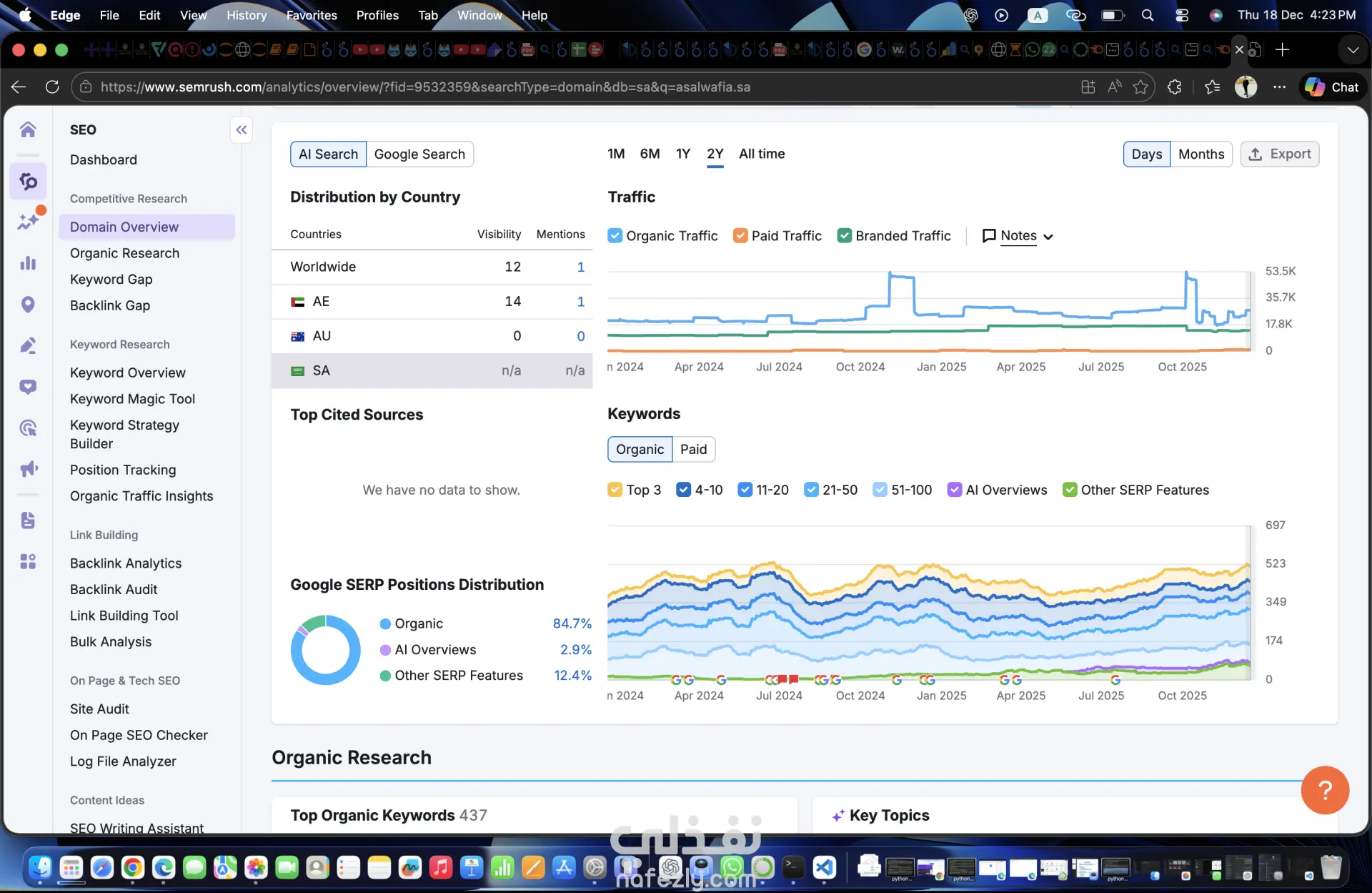Toggle the Paid Traffic checkbox

pos(740,236)
